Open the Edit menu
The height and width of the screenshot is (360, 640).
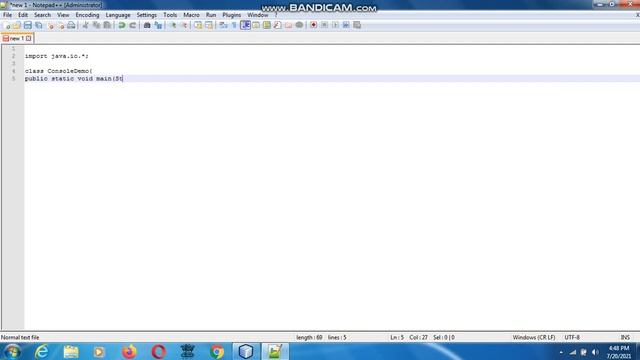[23, 15]
